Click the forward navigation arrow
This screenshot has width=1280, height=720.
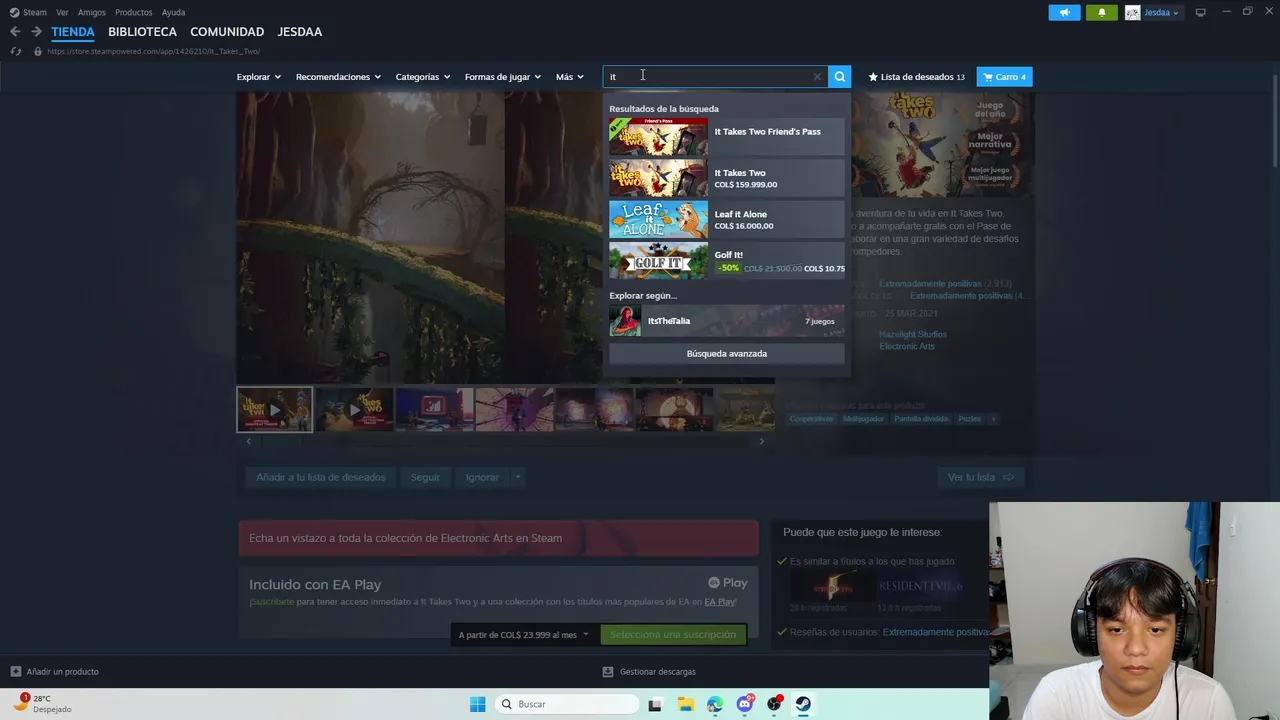coord(36,32)
